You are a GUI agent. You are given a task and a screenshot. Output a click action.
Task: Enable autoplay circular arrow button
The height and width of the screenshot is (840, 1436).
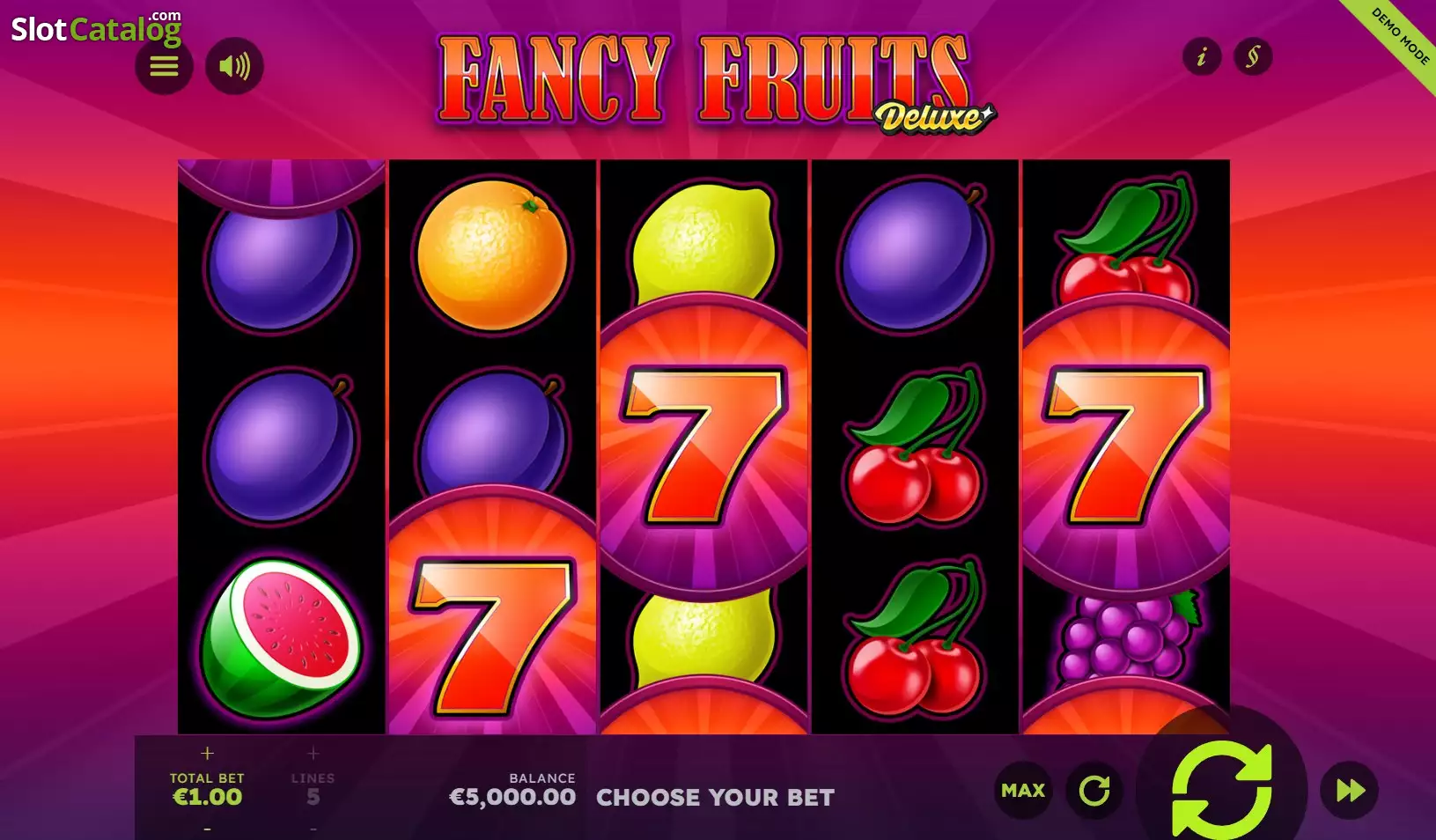[x=1094, y=790]
